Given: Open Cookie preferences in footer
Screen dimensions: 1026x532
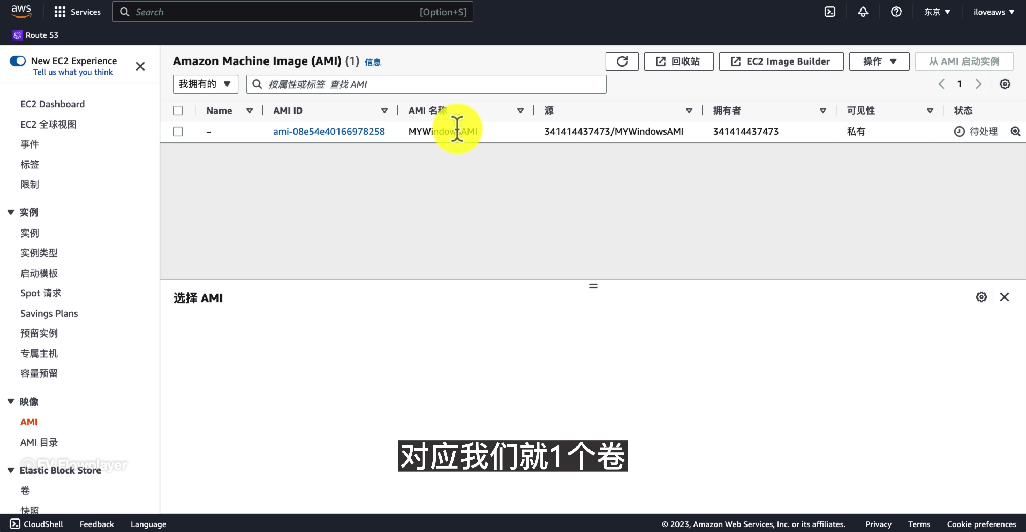Looking at the screenshot, I should click(982, 524).
